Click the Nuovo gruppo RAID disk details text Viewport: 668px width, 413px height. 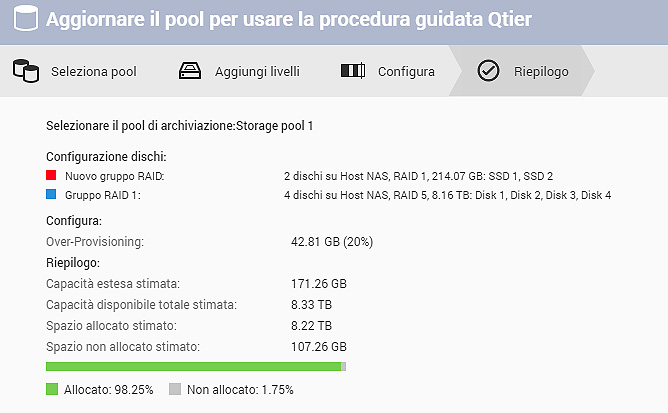pos(418,177)
